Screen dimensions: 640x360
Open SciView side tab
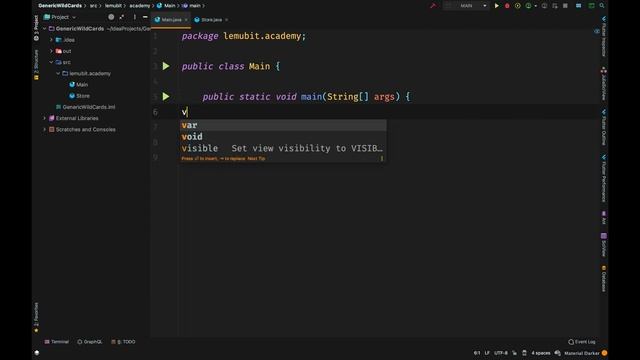click(603, 245)
